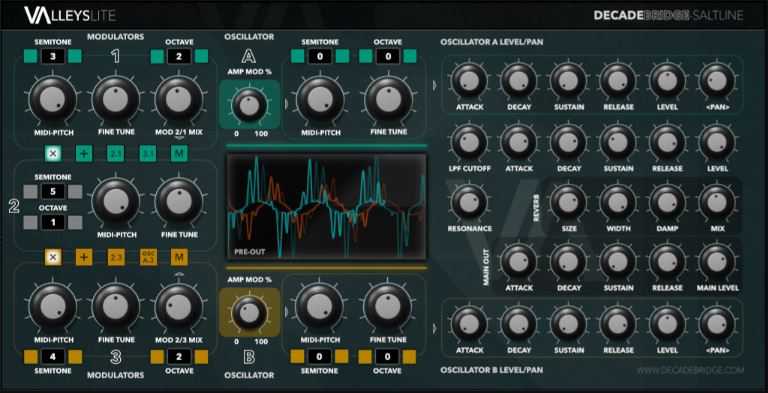This screenshot has height=393, width=768.
Task: Click arrow between AMP MOD and Oscillator A MIDI-Pitch
Action: pos(287,104)
